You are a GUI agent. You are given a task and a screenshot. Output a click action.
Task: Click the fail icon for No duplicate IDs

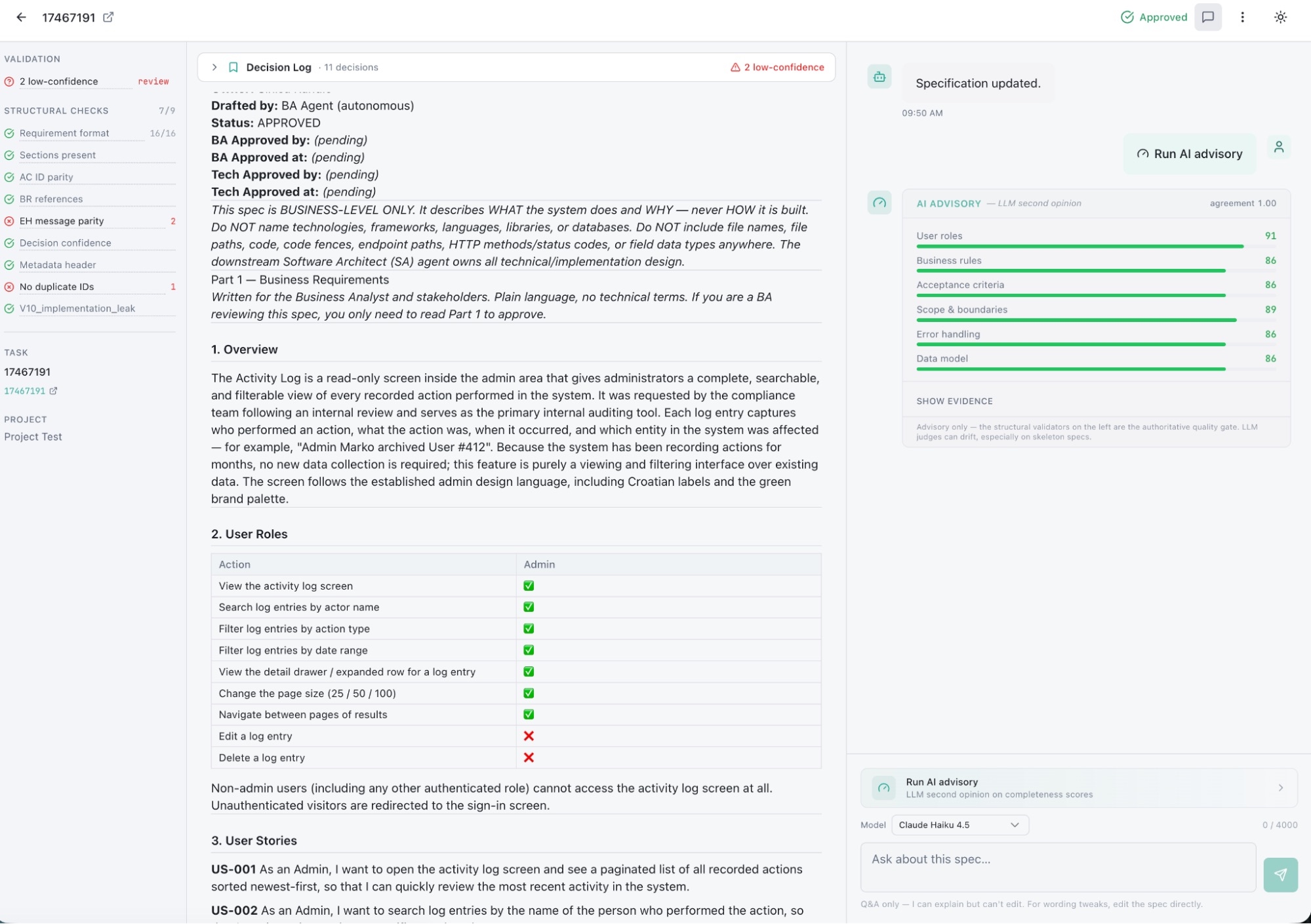(9, 287)
